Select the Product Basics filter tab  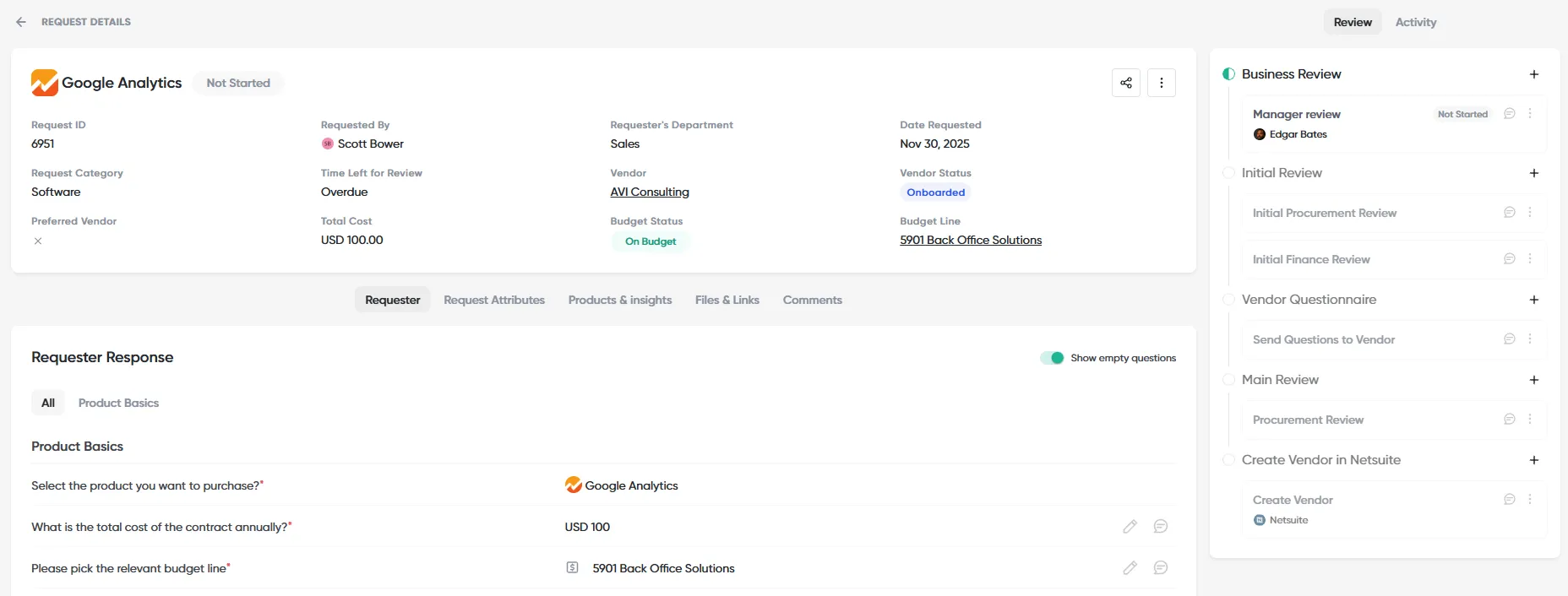point(118,403)
